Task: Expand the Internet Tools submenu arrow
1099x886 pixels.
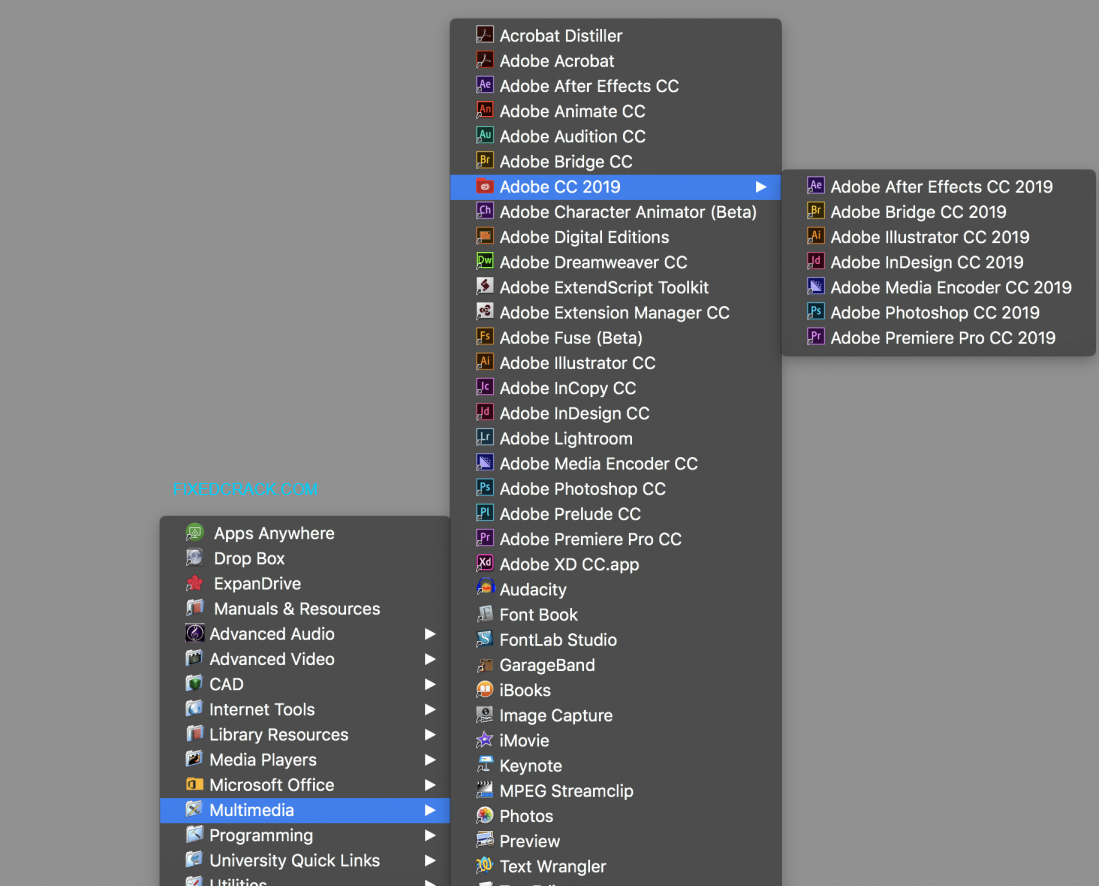Action: 430,709
